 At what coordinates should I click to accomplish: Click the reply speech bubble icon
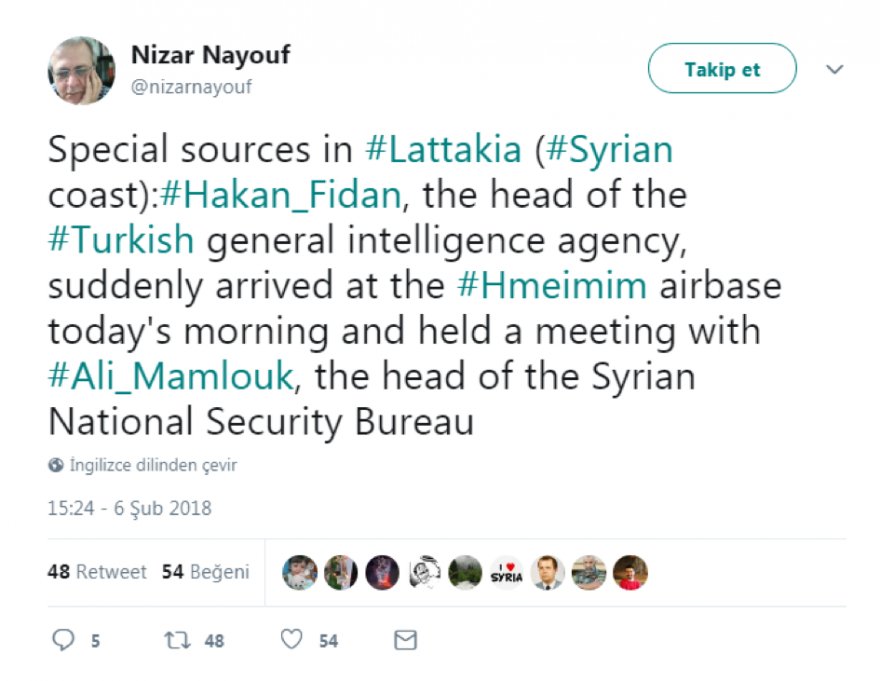[63, 640]
